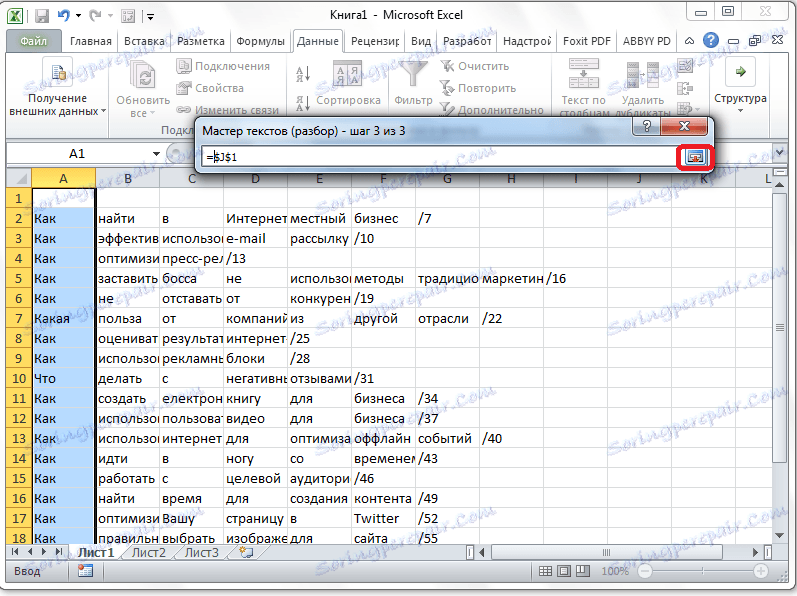Screen dimensions: 797x596
Task: Click the 100% zoom level
Action: (x=615, y=571)
